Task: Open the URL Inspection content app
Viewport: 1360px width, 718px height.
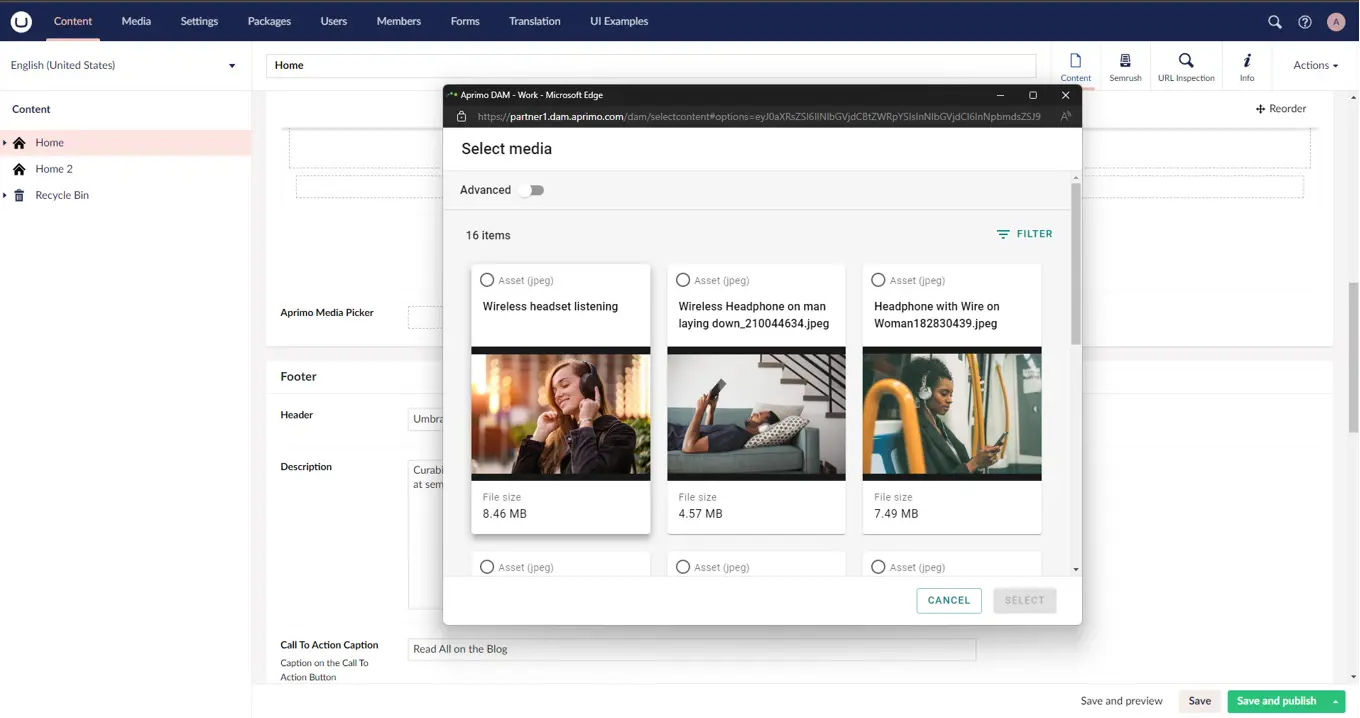Action: (1186, 65)
